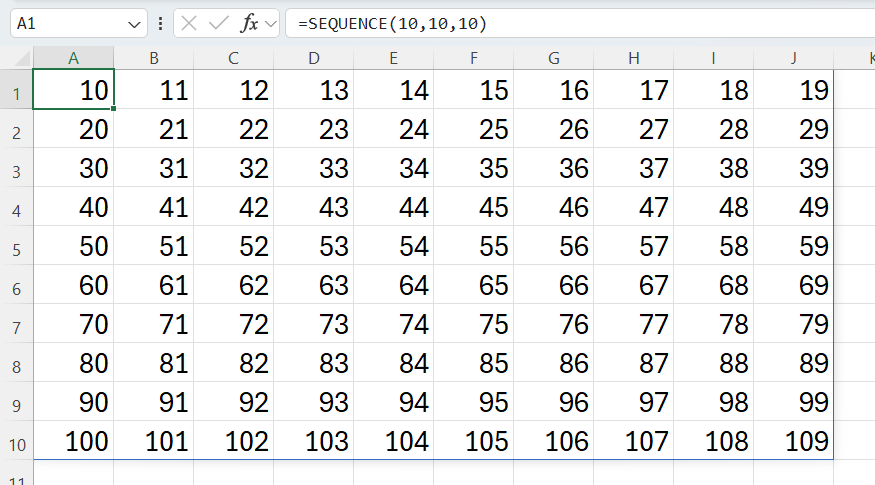Select the cell containing 16
This screenshot has height=485, width=875.
[x=554, y=89]
